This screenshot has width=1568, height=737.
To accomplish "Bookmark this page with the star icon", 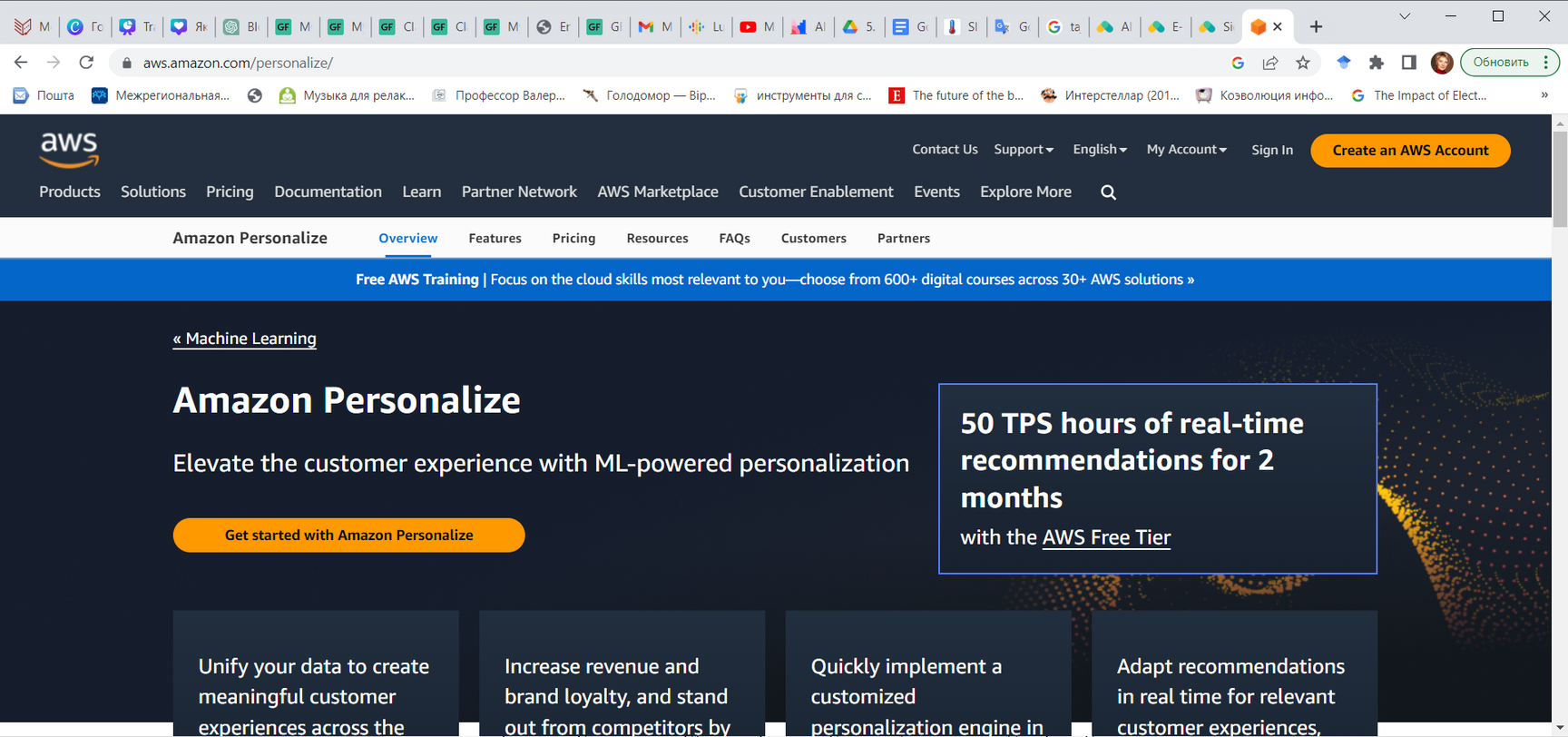I will tap(1303, 63).
